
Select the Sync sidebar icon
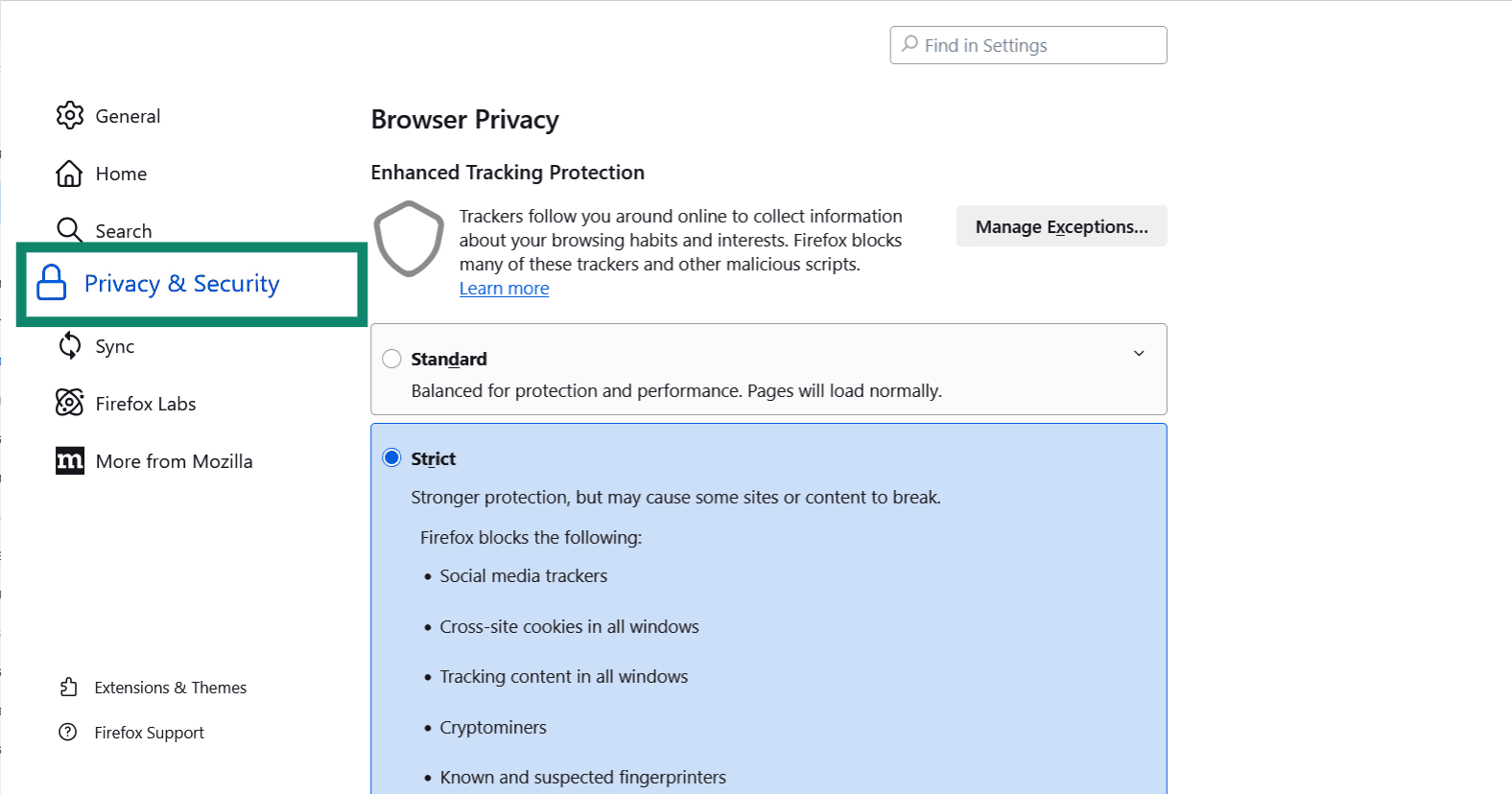[69, 345]
